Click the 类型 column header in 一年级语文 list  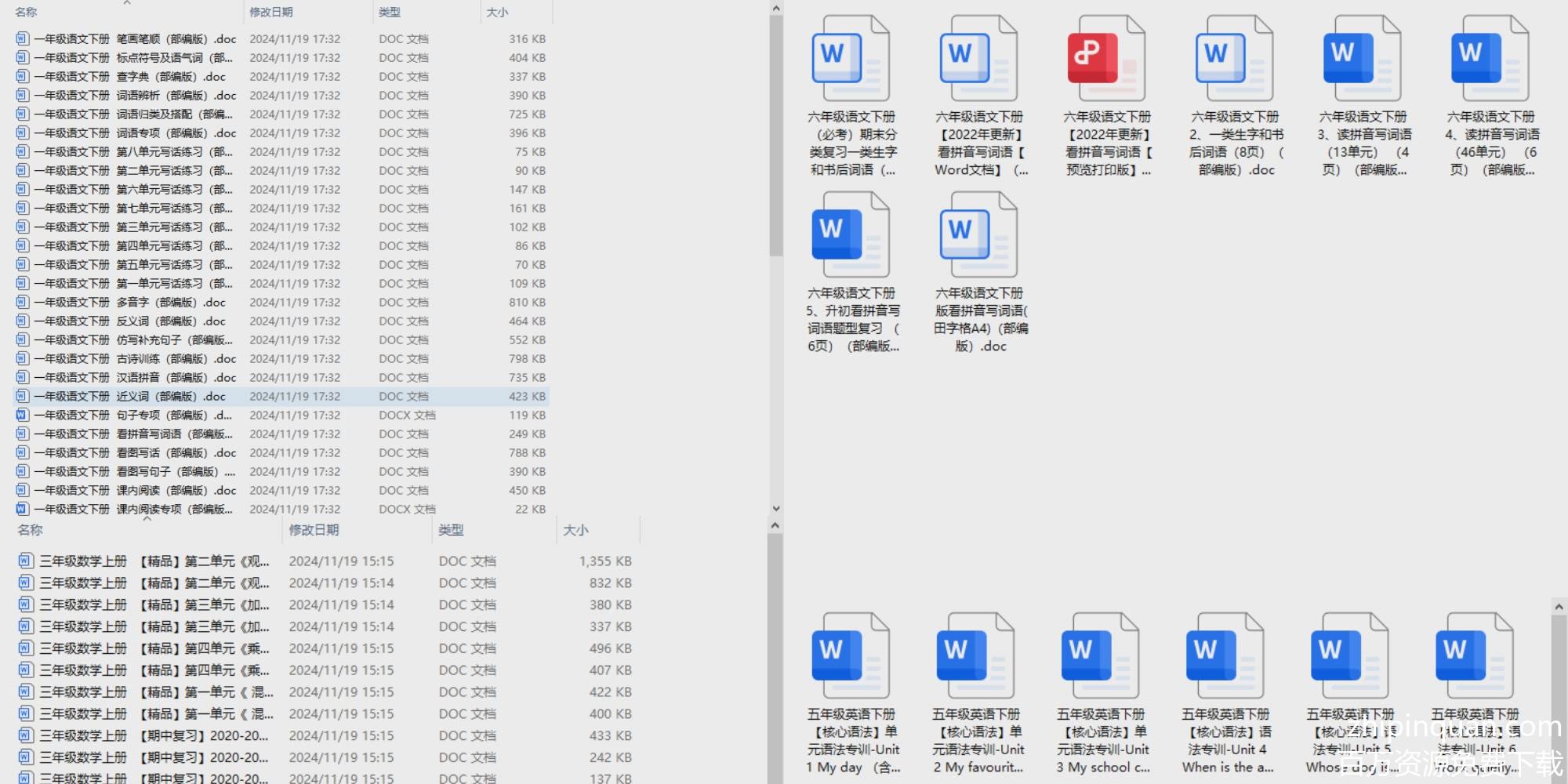390,13
